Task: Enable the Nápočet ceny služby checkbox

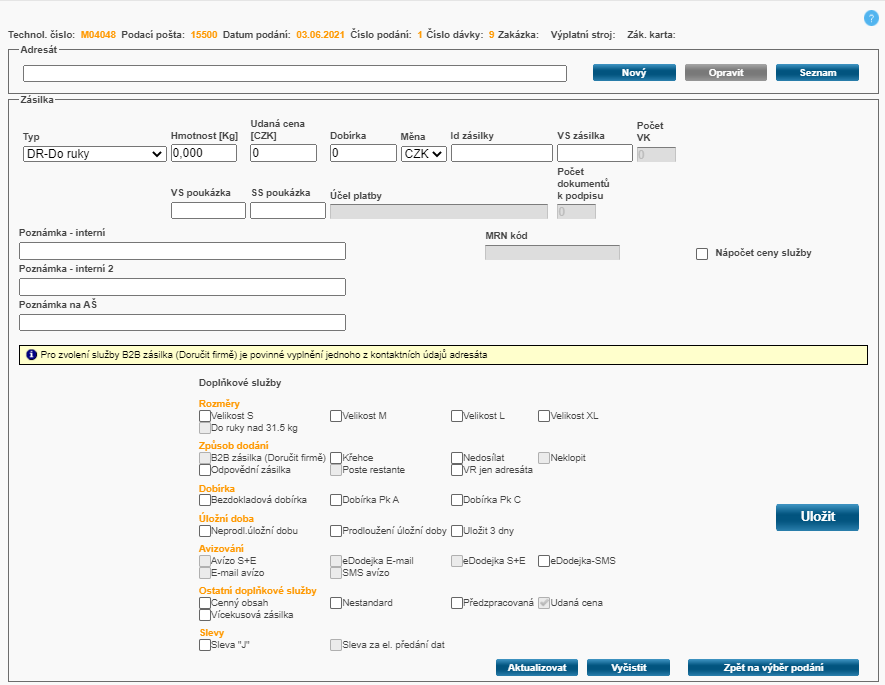Action: [702, 254]
